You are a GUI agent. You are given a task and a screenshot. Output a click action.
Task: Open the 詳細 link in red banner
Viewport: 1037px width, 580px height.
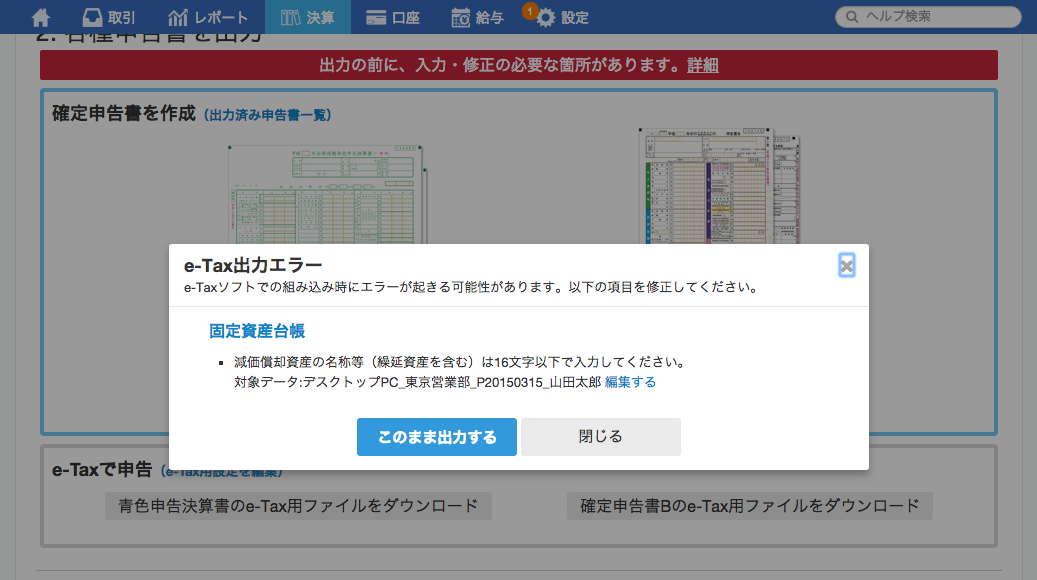point(702,65)
